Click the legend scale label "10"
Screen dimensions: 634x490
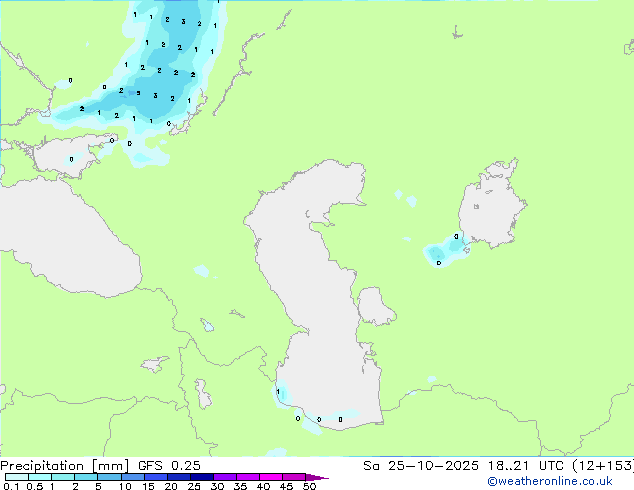click(125, 486)
